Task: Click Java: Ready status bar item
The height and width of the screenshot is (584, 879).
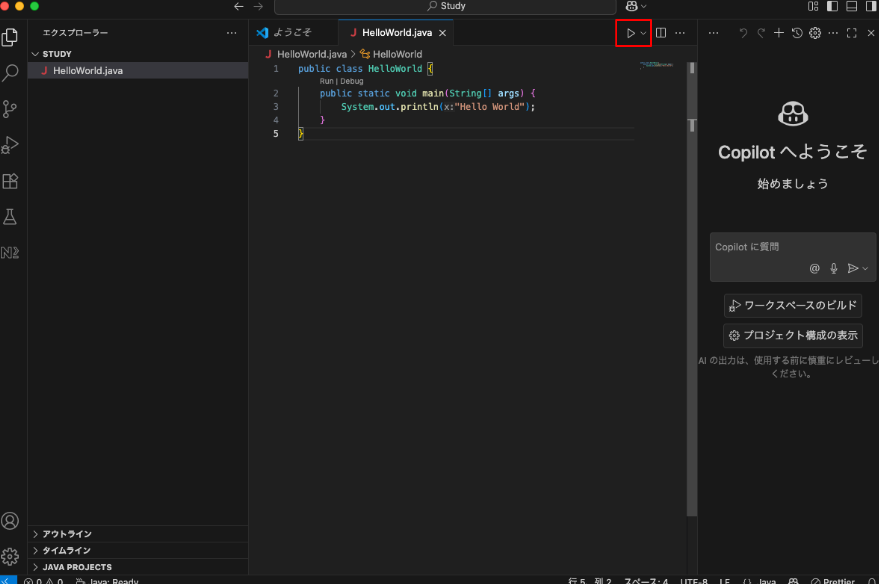Action: [107, 581]
